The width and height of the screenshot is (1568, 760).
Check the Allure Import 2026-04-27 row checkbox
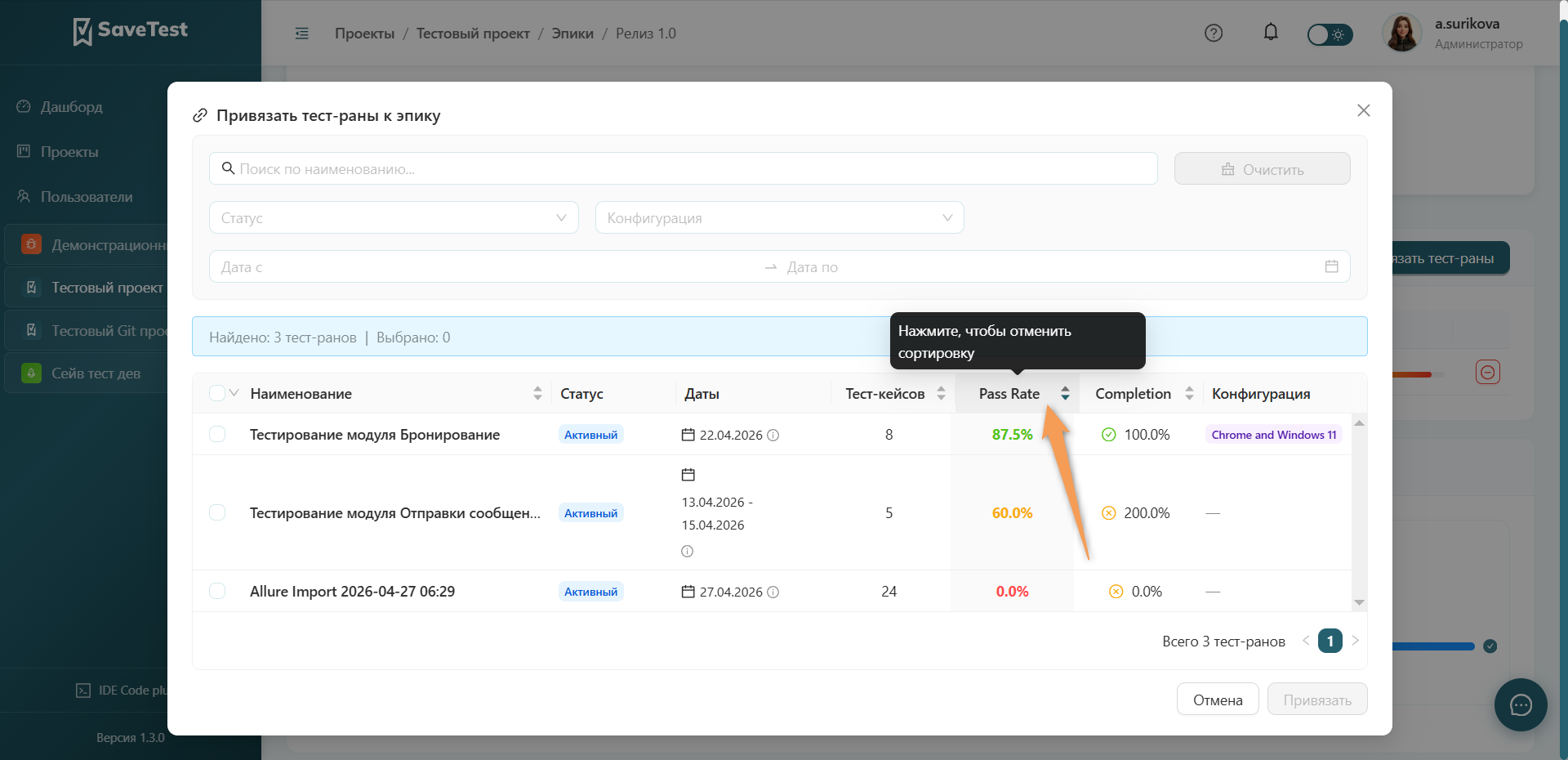[x=217, y=591]
